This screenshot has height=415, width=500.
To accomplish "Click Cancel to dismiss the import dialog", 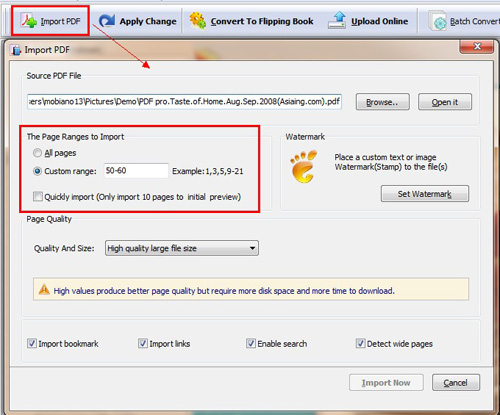I will pos(456,382).
